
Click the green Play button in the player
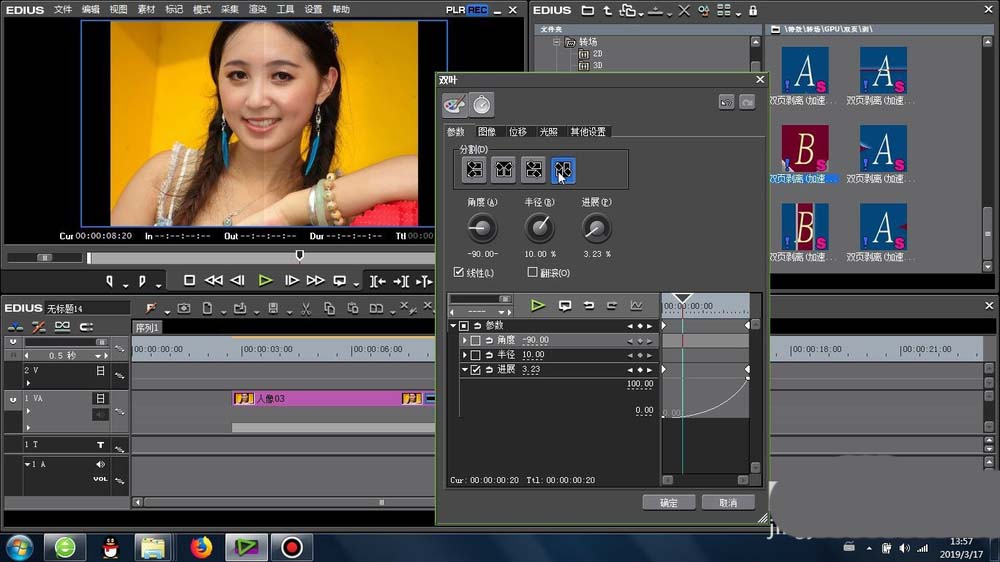pyautogui.click(x=265, y=280)
